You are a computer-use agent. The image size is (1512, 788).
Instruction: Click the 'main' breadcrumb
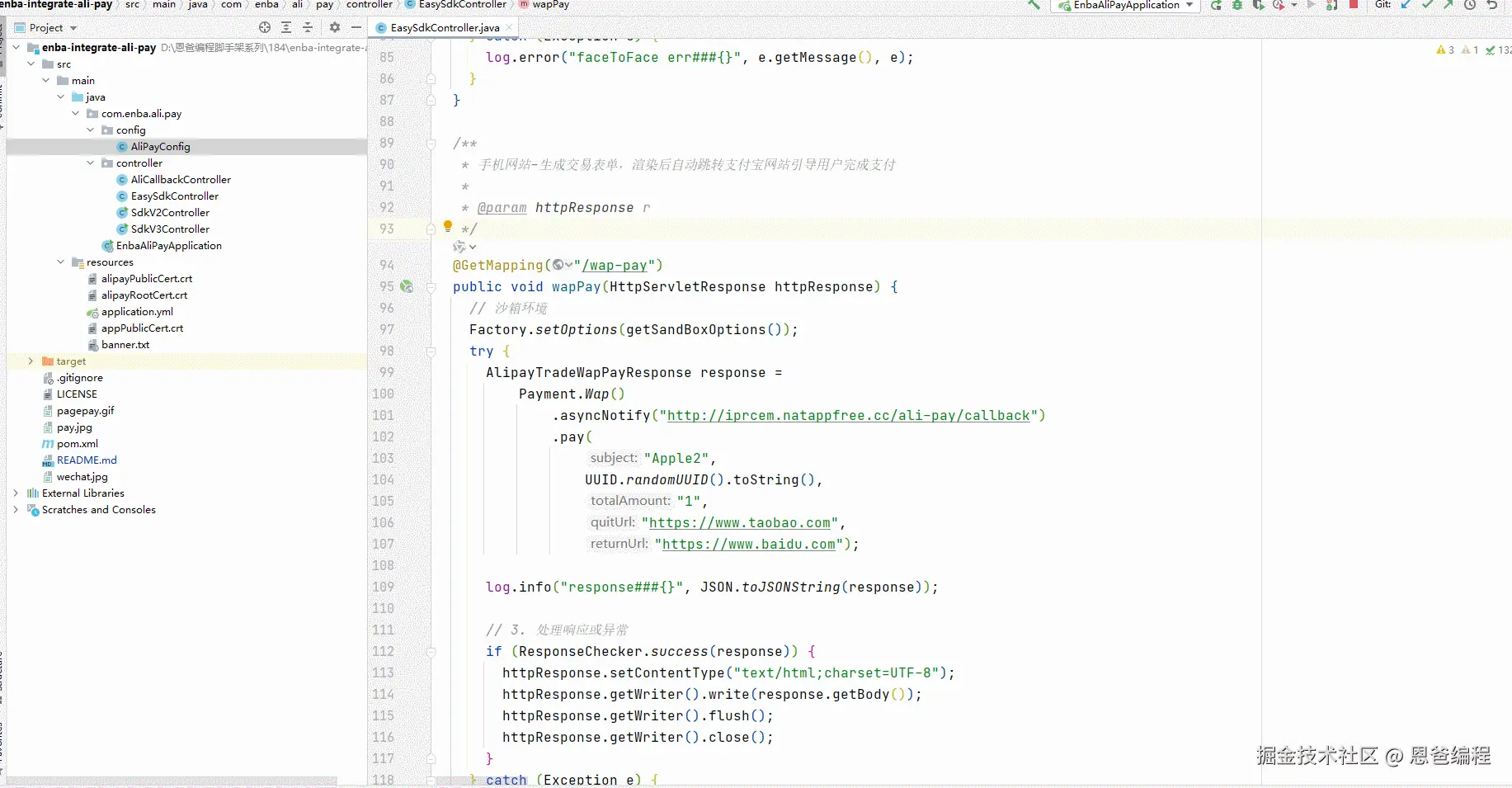tap(164, 5)
